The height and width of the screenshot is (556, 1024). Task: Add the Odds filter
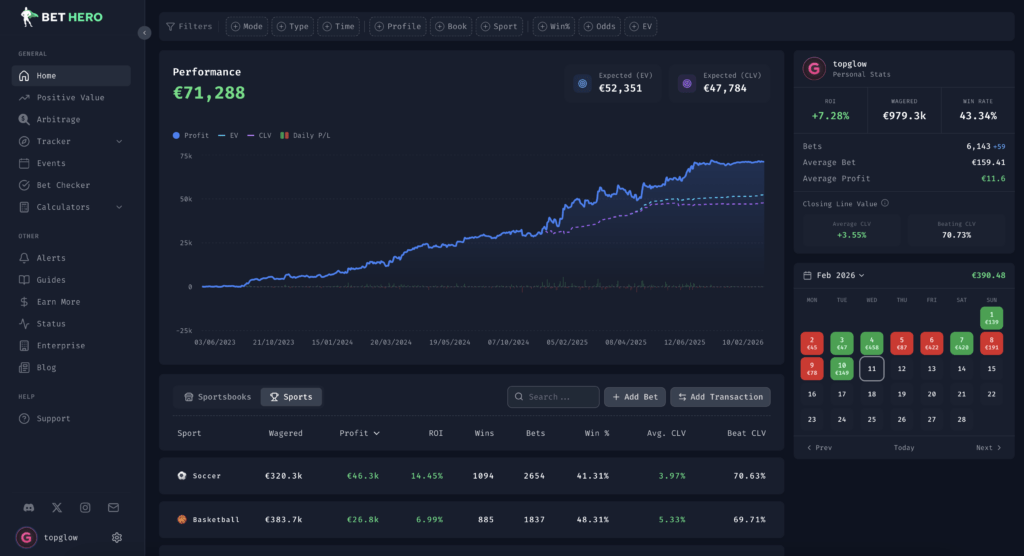[598, 26]
